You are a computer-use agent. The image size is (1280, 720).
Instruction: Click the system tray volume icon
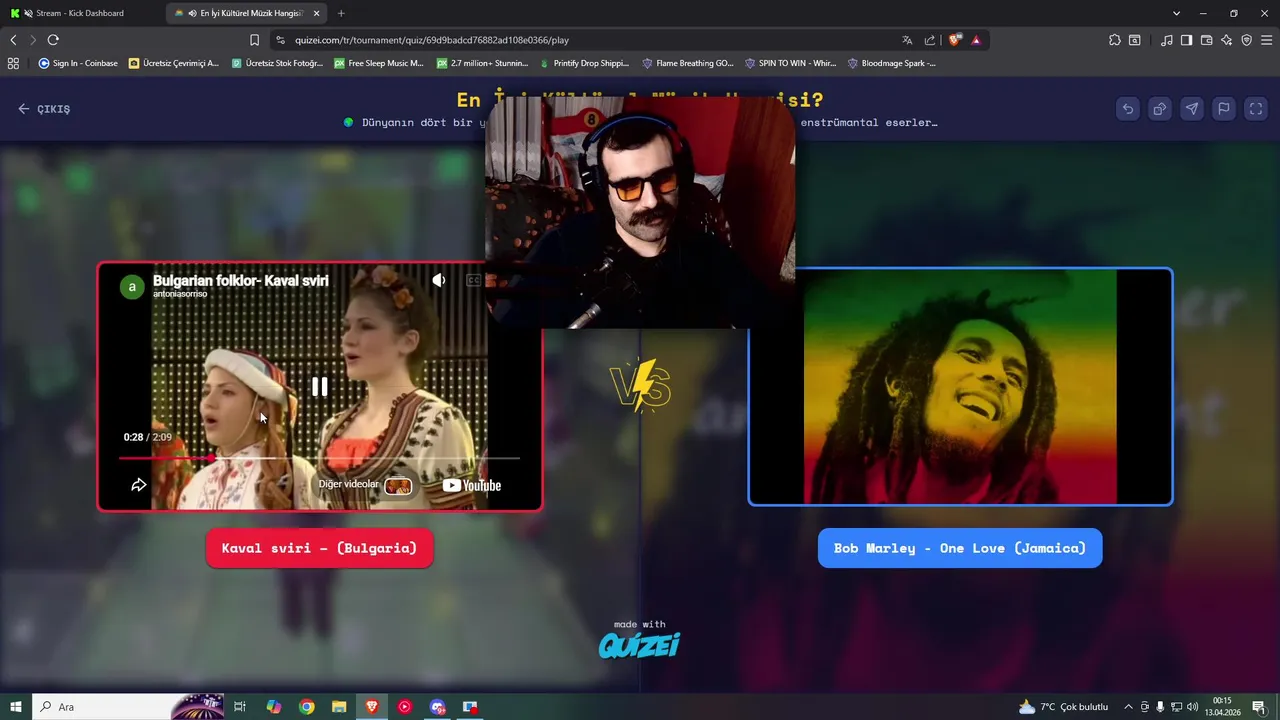(1193, 707)
